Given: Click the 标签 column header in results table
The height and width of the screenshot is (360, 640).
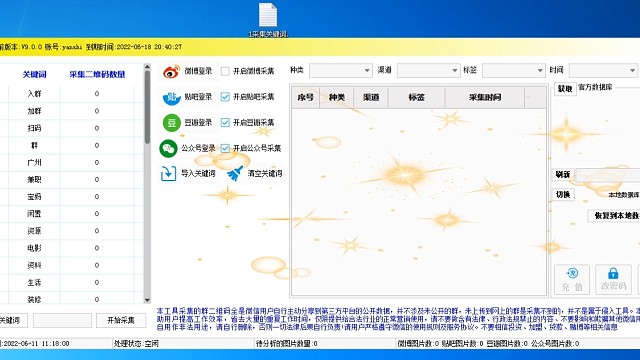Looking at the screenshot, I should coord(416,97).
